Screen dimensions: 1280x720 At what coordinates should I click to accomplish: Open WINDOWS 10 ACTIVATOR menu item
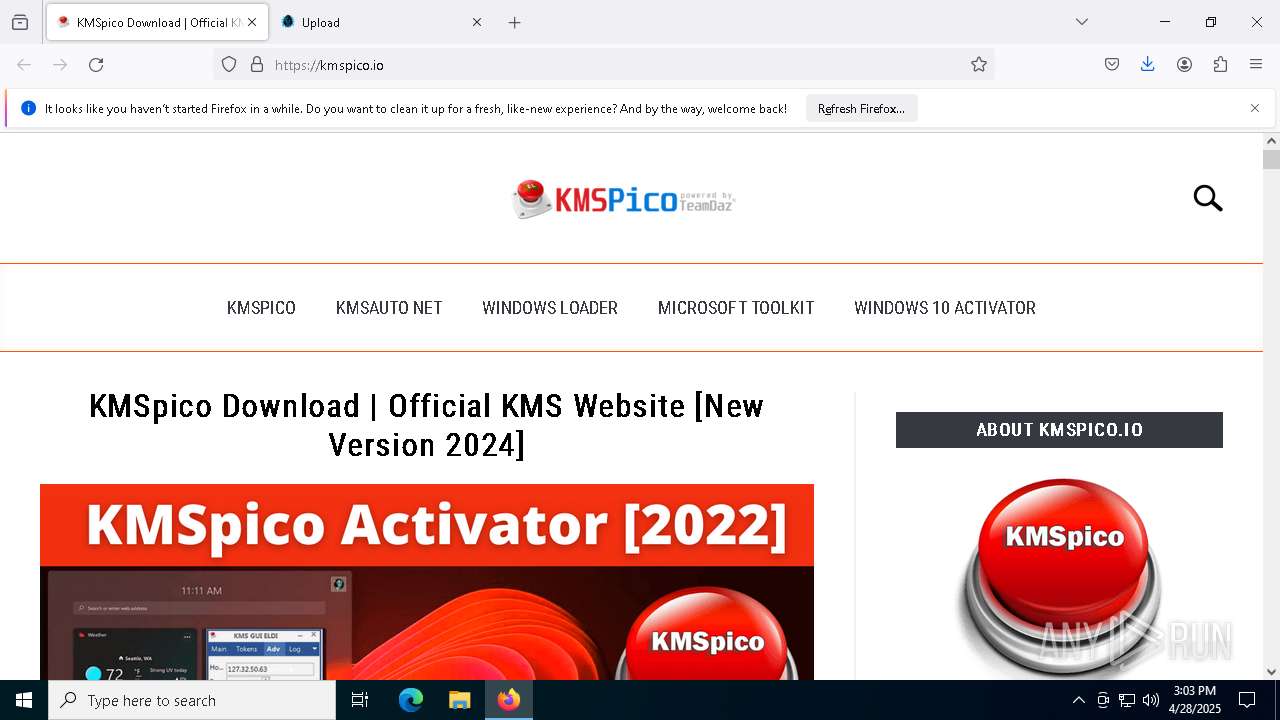pyautogui.click(x=945, y=308)
